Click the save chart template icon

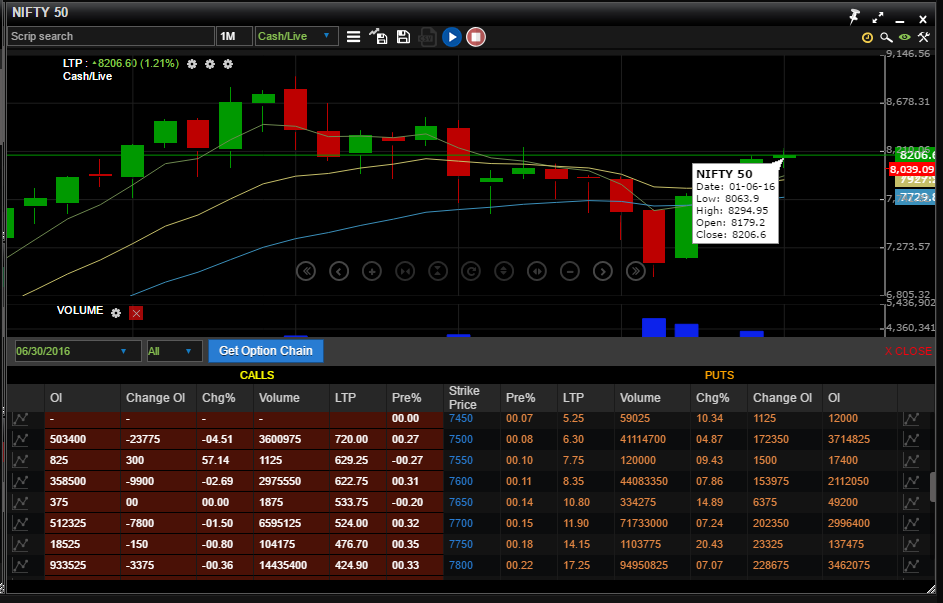[378, 37]
